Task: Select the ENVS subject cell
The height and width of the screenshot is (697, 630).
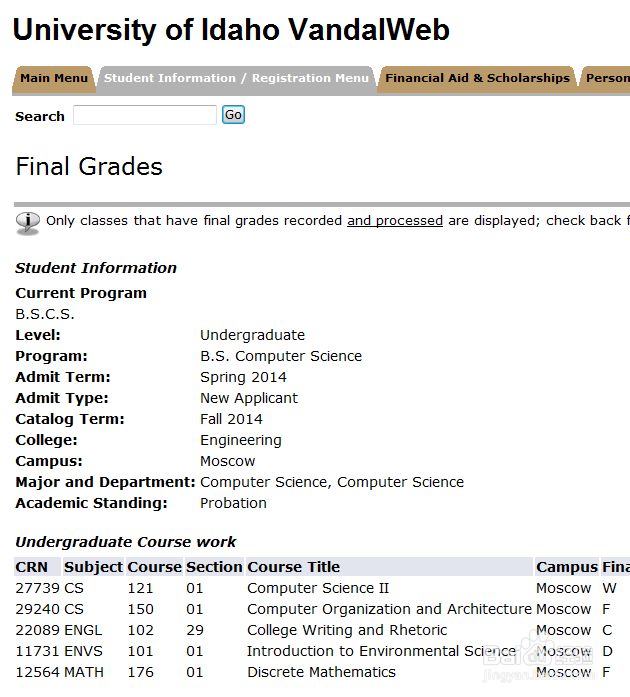Action: click(84, 651)
